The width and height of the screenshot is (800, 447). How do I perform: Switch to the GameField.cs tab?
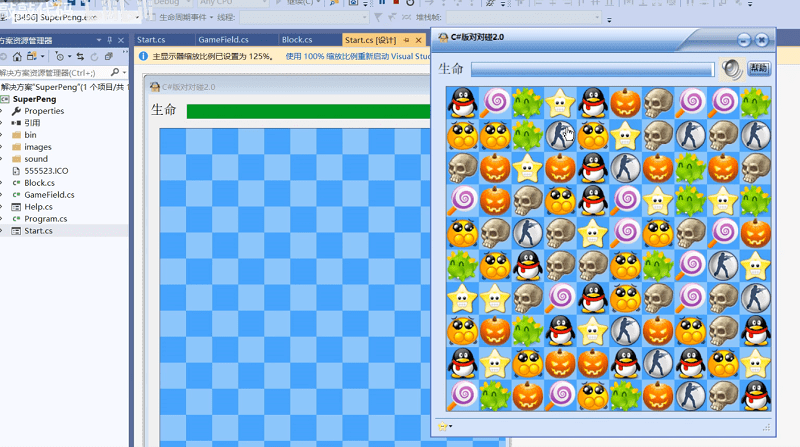click(x=223, y=39)
